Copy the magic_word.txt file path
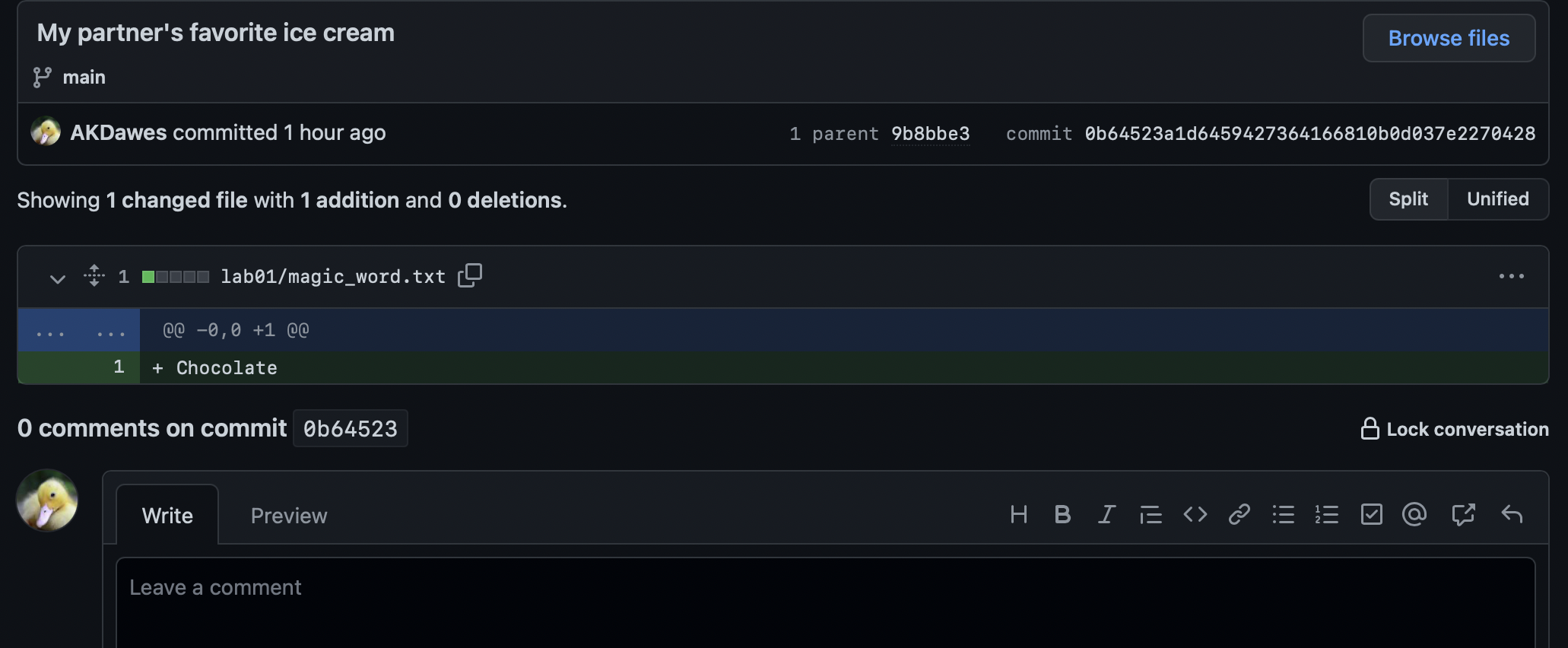The width and height of the screenshot is (1568, 648). 470,275
